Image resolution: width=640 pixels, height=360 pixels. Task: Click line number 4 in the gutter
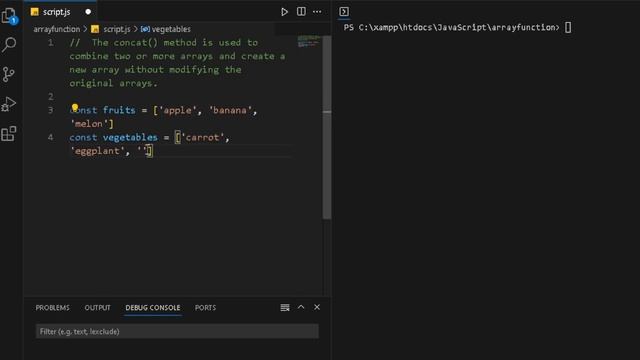coord(50,138)
